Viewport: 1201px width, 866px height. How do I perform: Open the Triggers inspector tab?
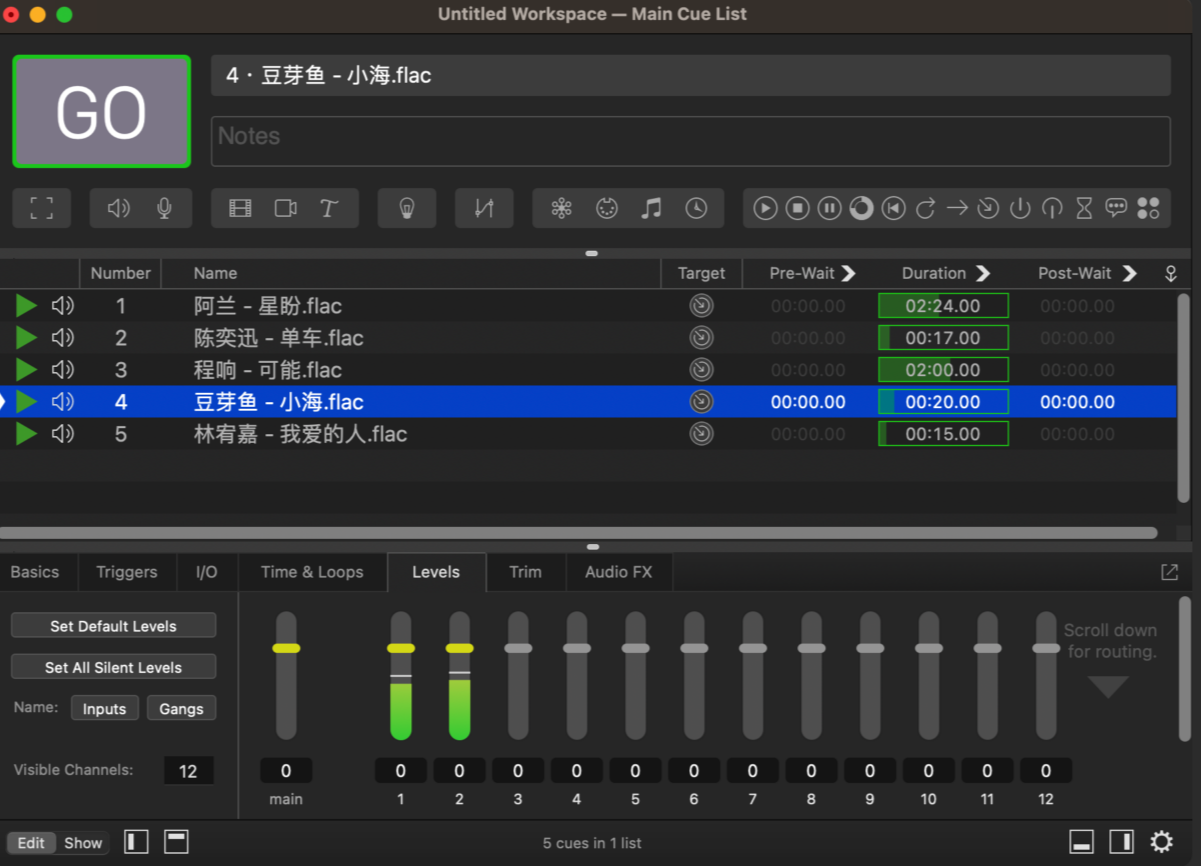(x=127, y=572)
